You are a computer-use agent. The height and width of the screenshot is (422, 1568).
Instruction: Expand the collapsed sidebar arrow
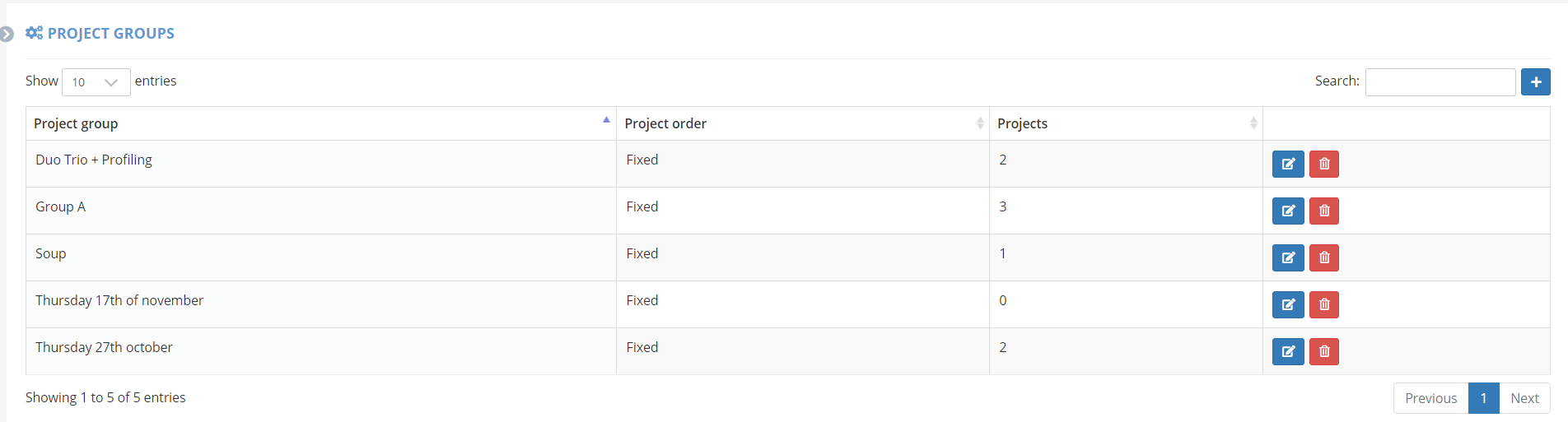(x=7, y=34)
